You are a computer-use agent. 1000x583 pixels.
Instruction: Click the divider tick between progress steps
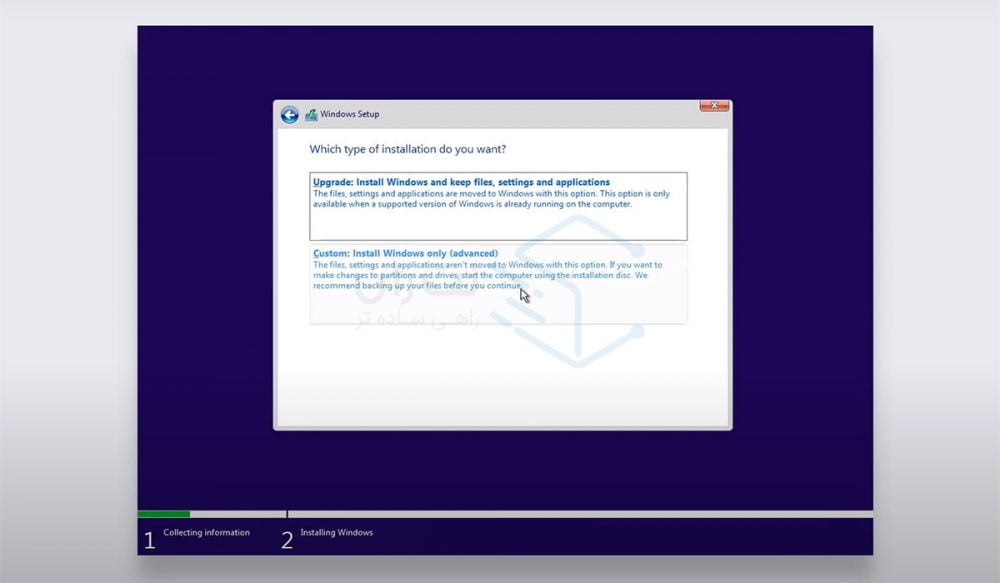[287, 514]
